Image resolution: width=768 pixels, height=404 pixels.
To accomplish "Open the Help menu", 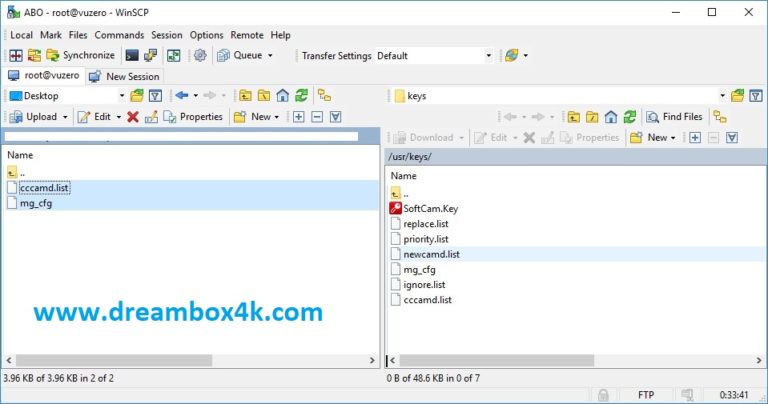I will pyautogui.click(x=280, y=35).
